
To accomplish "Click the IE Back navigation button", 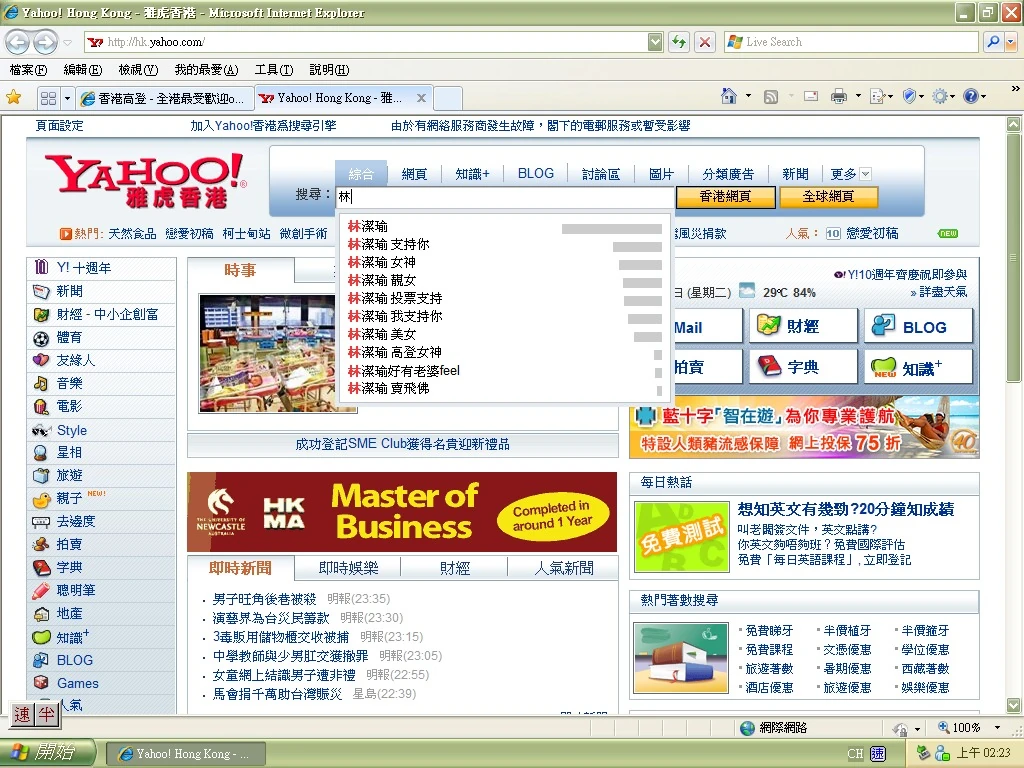I will click(x=18, y=42).
